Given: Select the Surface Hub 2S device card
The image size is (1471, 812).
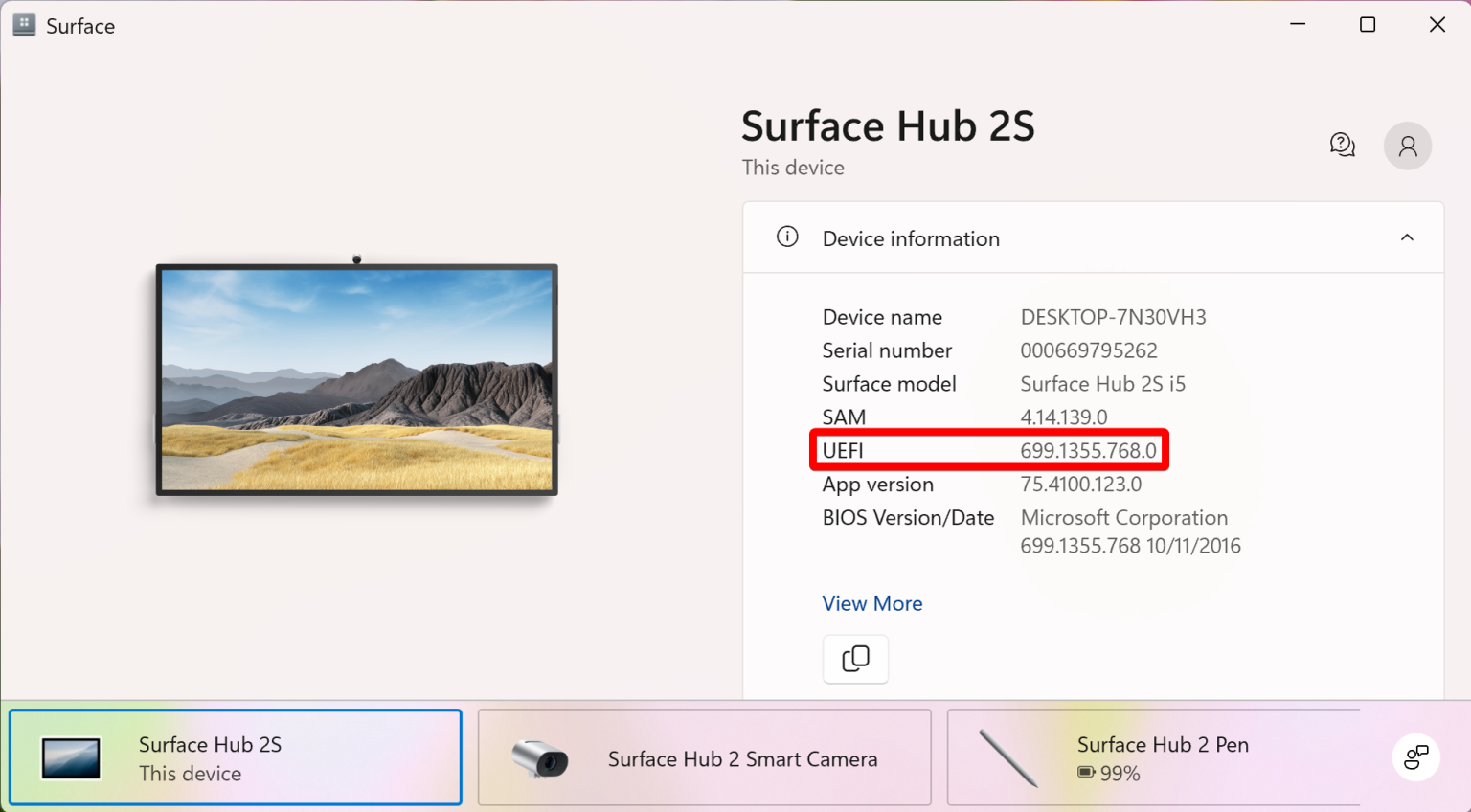Looking at the screenshot, I should pyautogui.click(x=235, y=756).
